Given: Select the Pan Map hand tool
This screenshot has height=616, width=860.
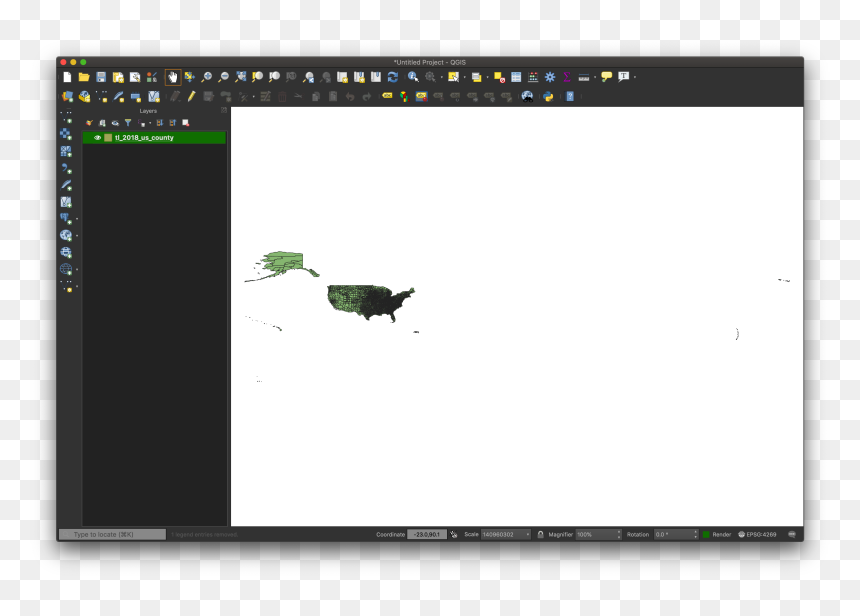Looking at the screenshot, I should (x=173, y=77).
